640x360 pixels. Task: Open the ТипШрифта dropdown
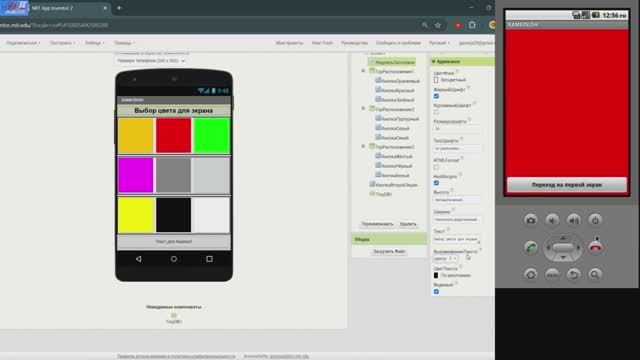[457, 149]
